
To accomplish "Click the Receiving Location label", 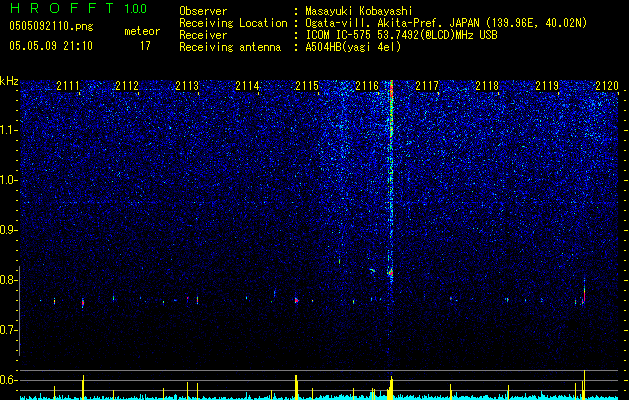I will click(233, 23).
